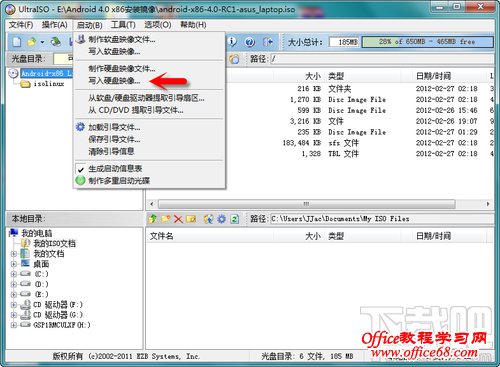Expand the 我的文档 tree node
500x367 pixels.
[14, 254]
